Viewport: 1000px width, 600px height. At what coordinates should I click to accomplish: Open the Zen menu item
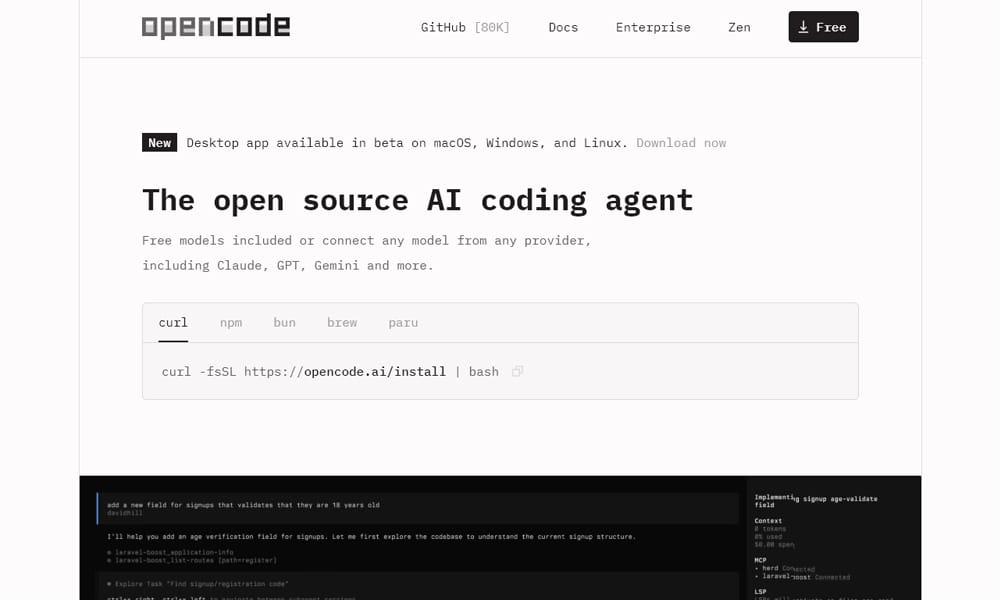point(739,27)
